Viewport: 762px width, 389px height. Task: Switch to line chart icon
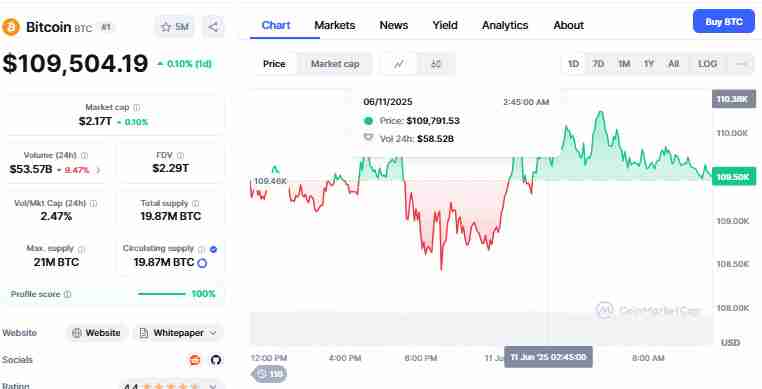click(x=399, y=64)
